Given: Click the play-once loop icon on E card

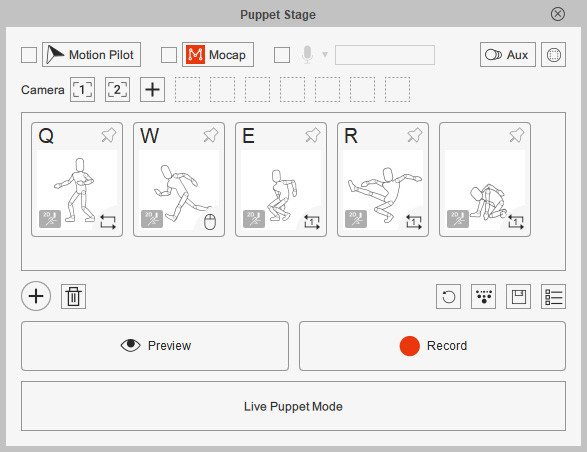Looking at the screenshot, I should tap(311, 222).
